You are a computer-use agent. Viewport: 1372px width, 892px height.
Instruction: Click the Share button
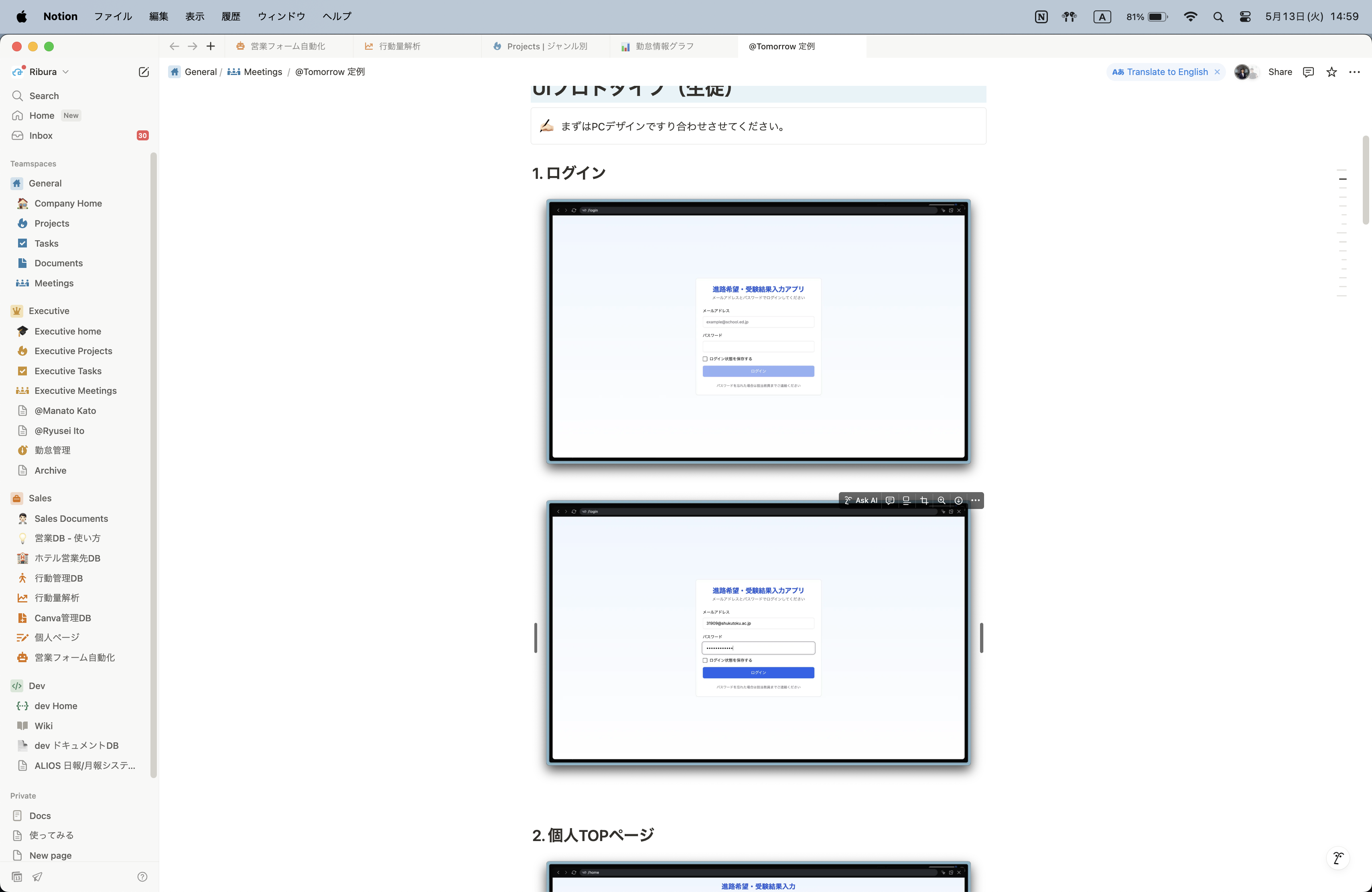pos(1280,71)
